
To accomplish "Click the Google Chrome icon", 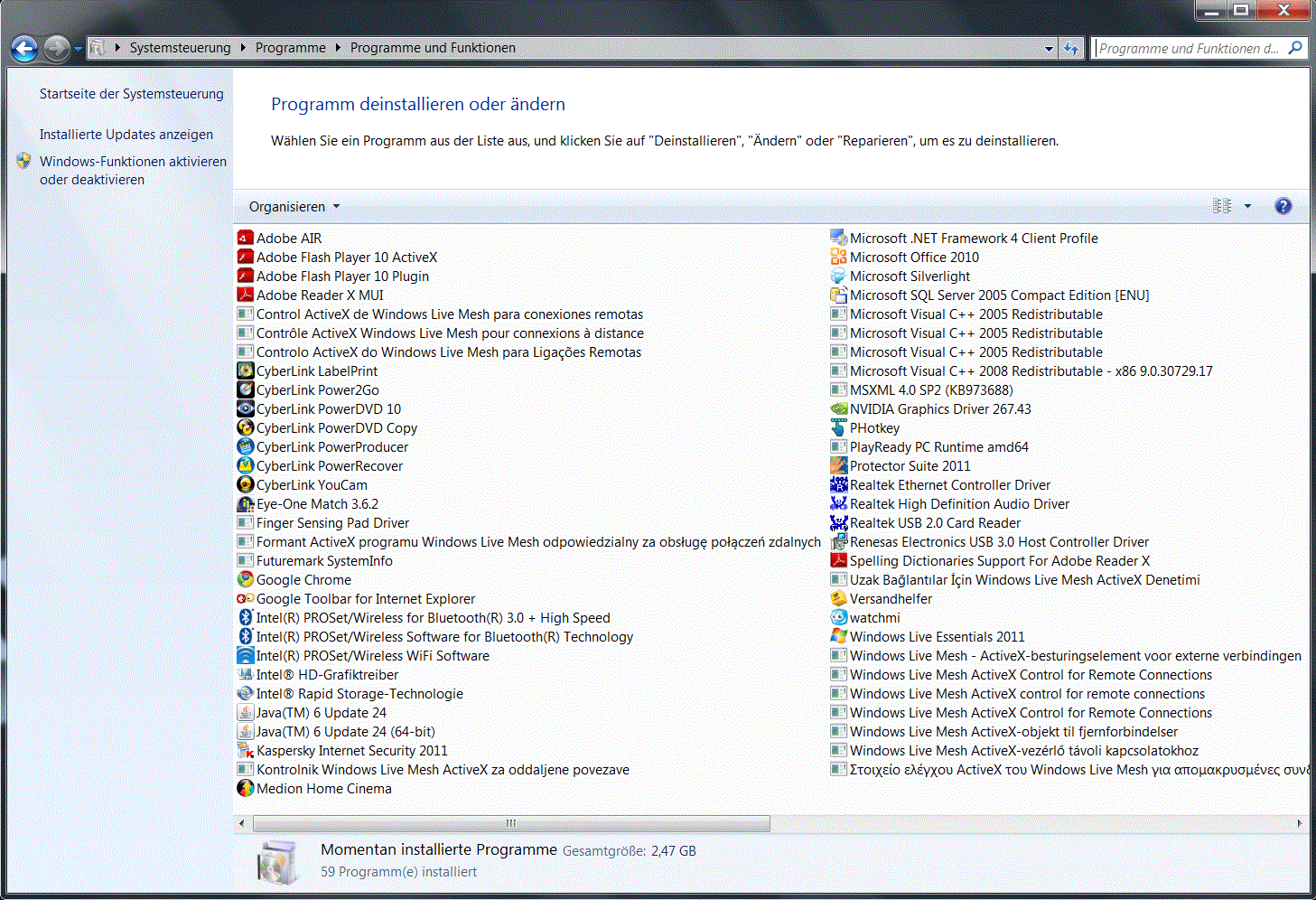I will [245, 579].
